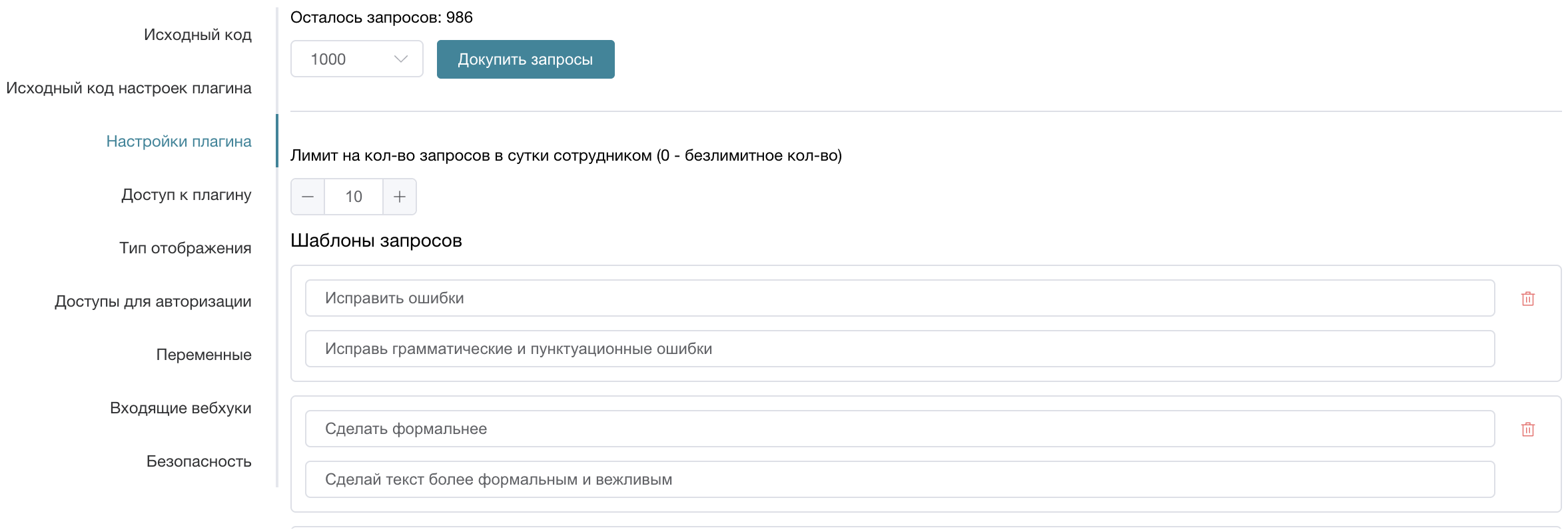Delete the "Исправить ошибки" template via trash icon
1568x532 pixels.
(x=1528, y=299)
